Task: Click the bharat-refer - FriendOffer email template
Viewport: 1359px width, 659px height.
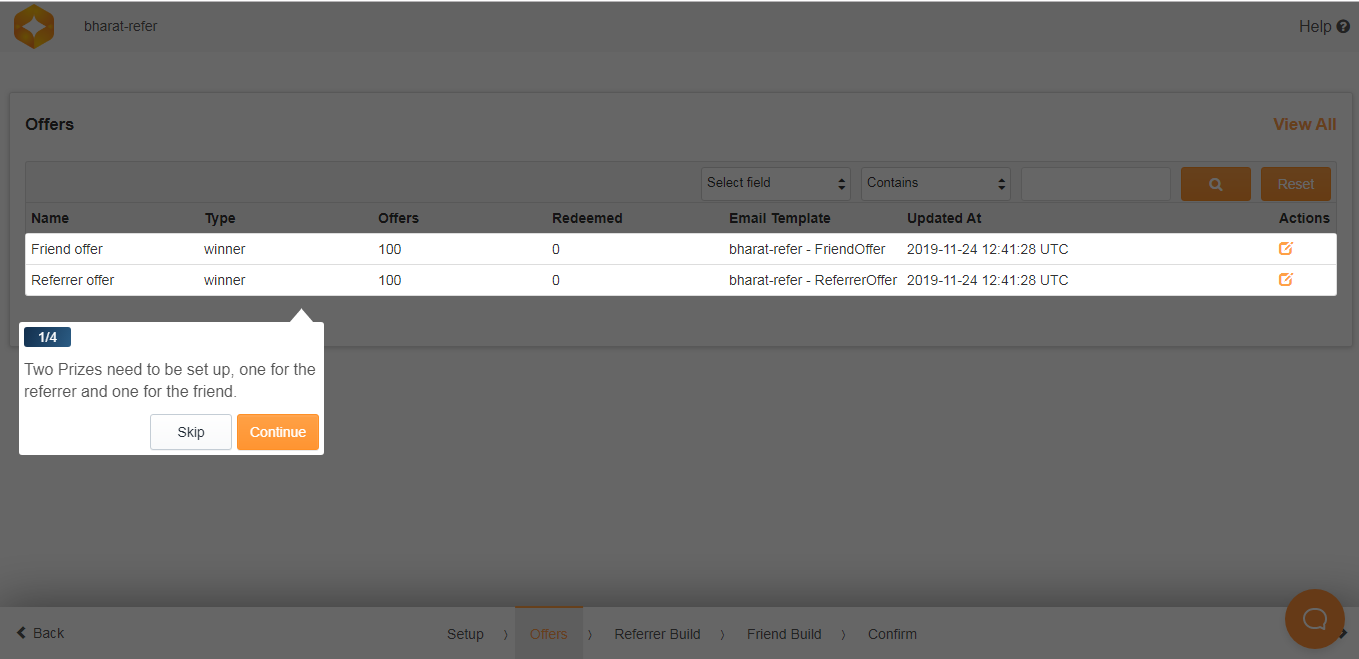Action: coord(807,249)
